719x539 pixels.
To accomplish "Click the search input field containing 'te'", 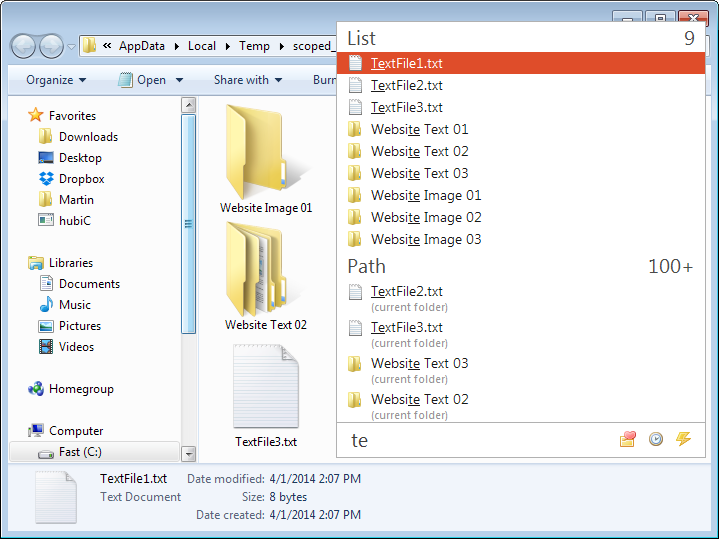I will [477, 440].
